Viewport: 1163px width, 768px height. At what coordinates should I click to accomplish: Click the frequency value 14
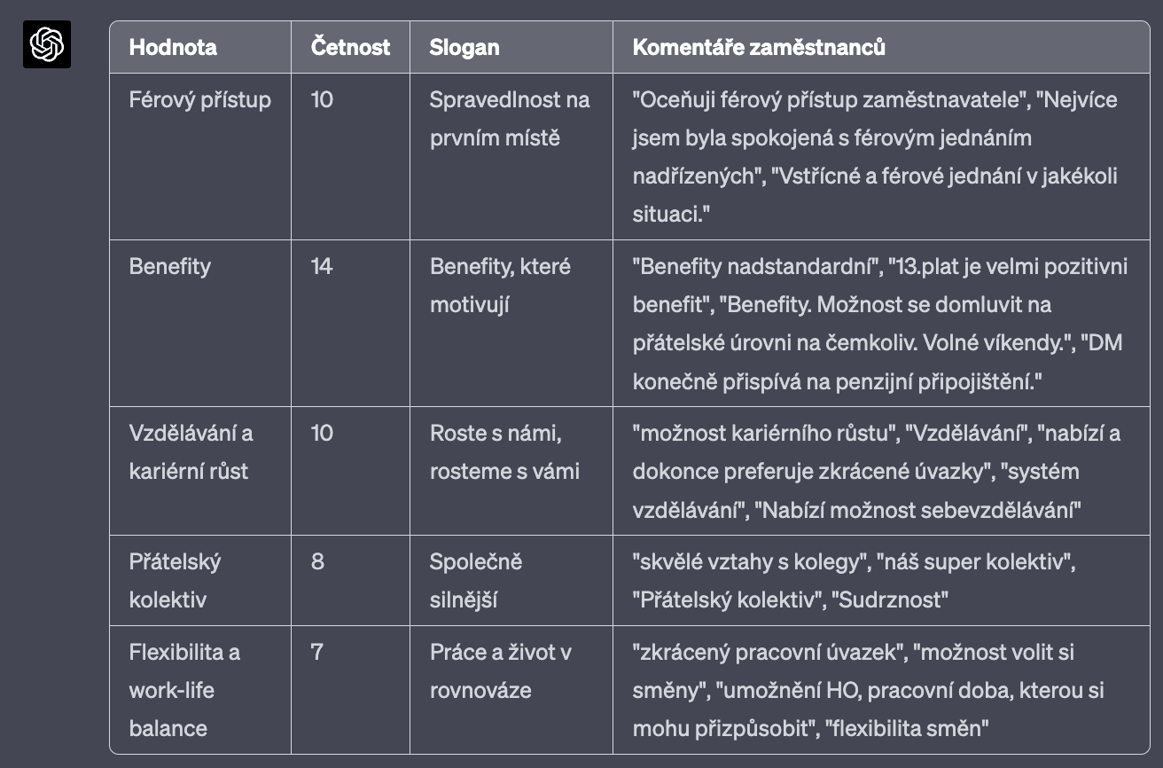coord(322,266)
